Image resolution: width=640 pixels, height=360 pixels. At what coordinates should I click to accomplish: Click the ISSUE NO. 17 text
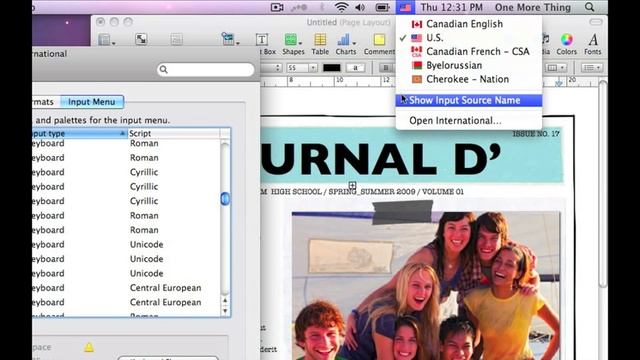pos(536,134)
